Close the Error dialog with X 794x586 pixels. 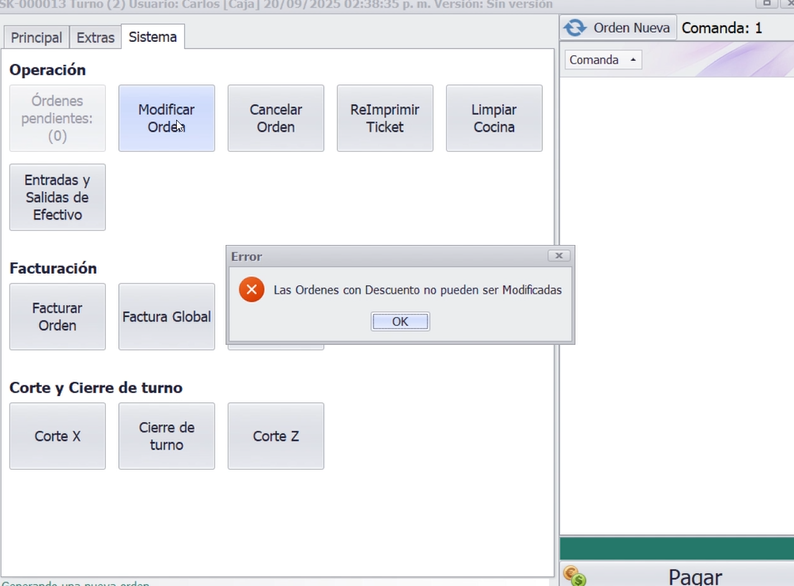[x=559, y=256]
